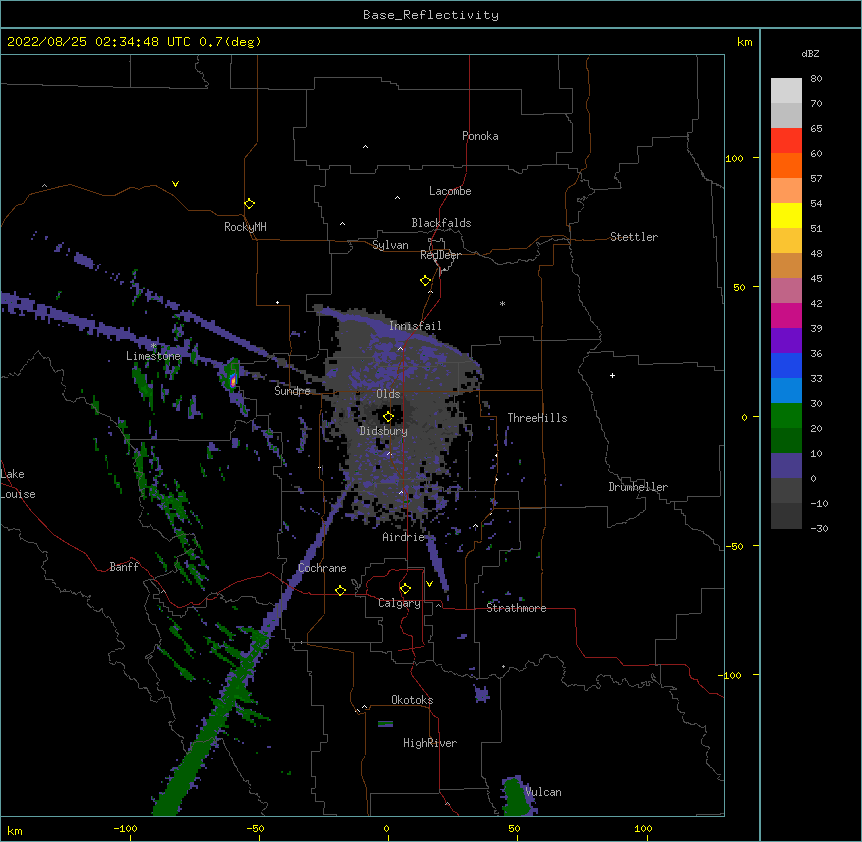The image size is (862, 842).
Task: Click the Airdrie city label
Action: (x=404, y=537)
